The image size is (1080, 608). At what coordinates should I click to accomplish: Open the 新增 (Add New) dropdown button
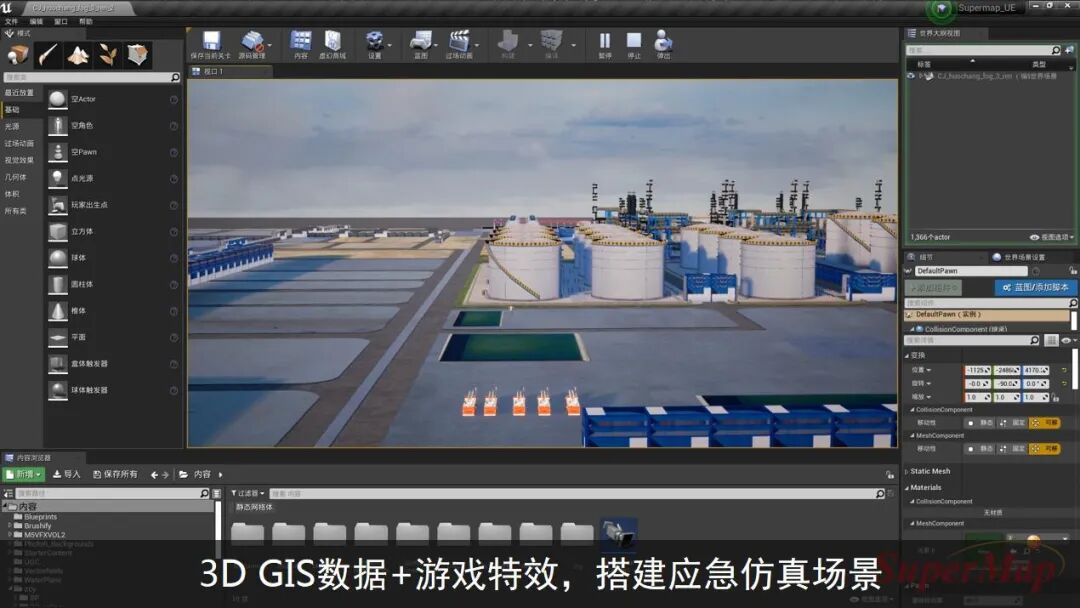pos(24,474)
